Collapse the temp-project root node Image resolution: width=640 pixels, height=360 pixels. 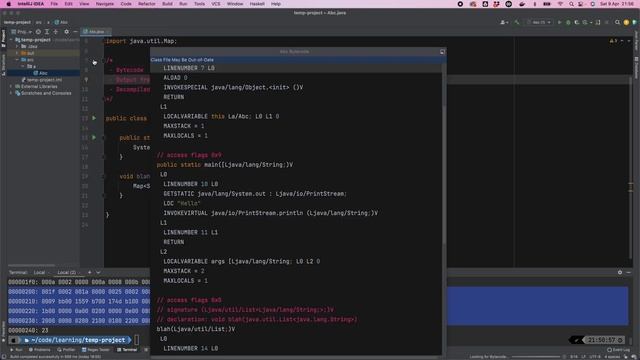coord(11,40)
